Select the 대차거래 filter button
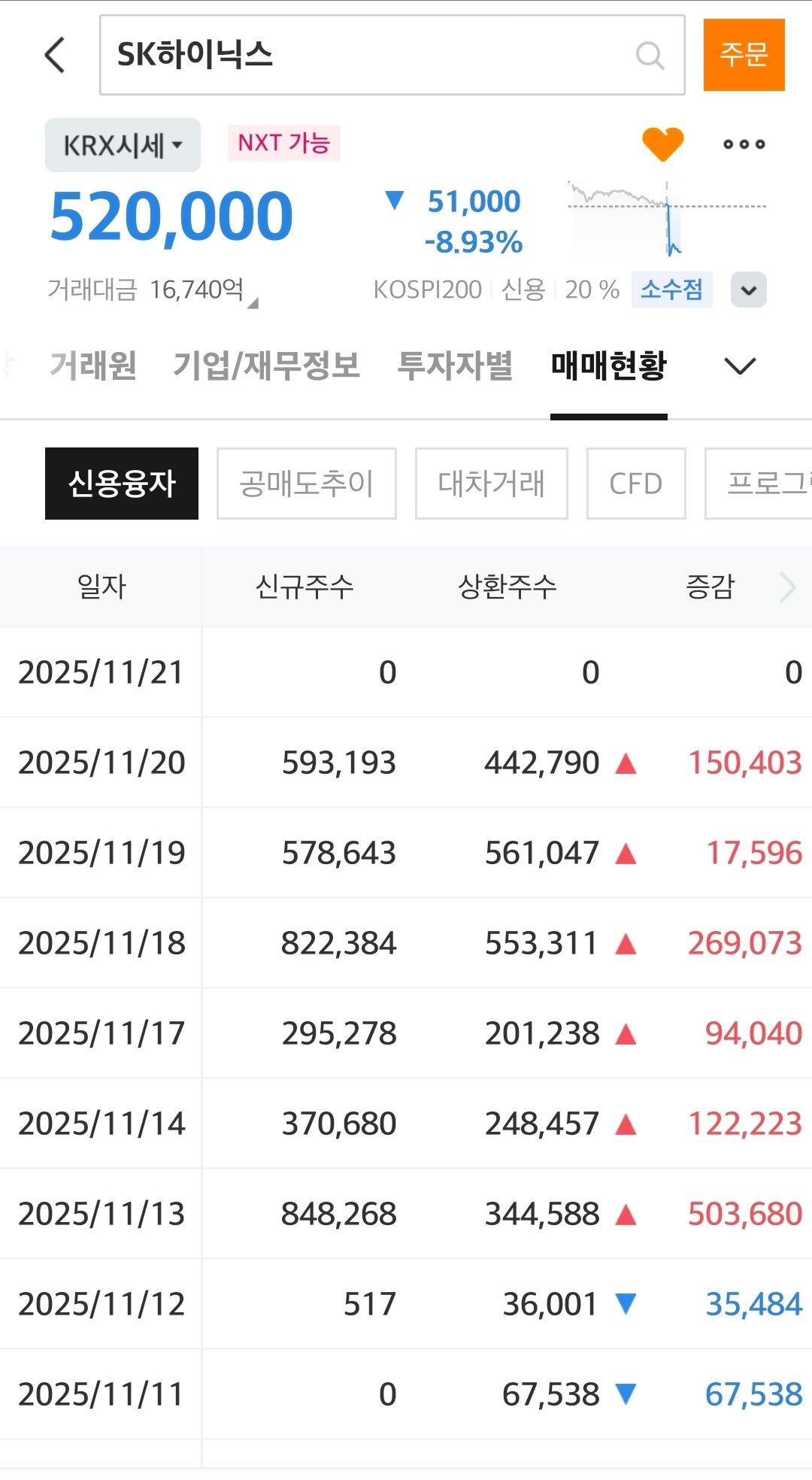Image resolution: width=812 pixels, height=1480 pixels. pyautogui.click(x=492, y=484)
